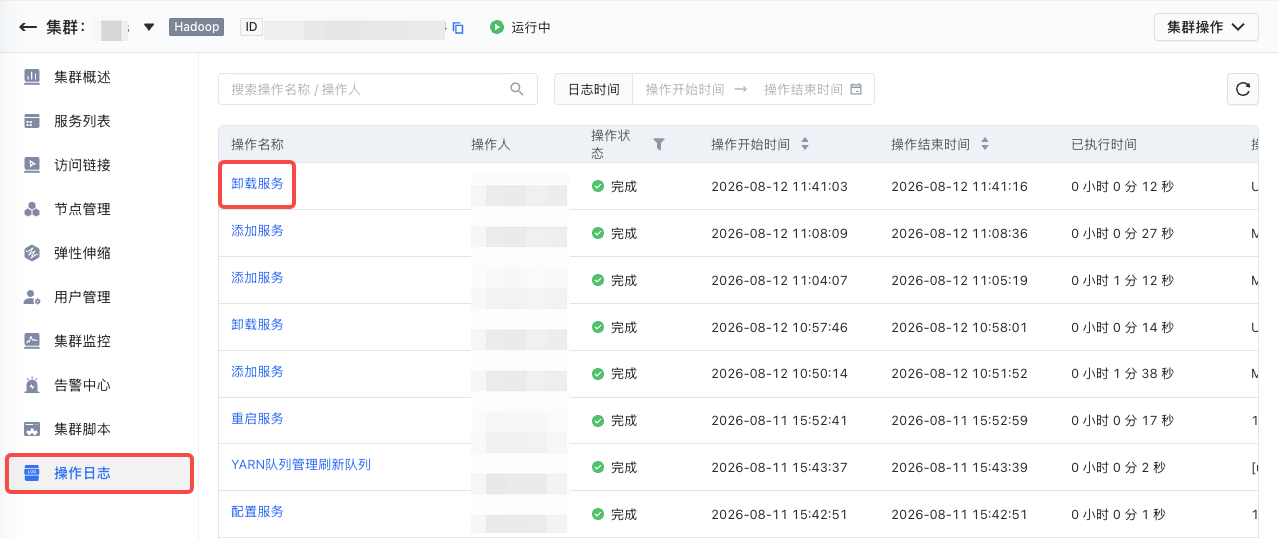The image size is (1278, 539).
Task: Open 卸载服务 log from 10:57:46
Action: [257, 325]
